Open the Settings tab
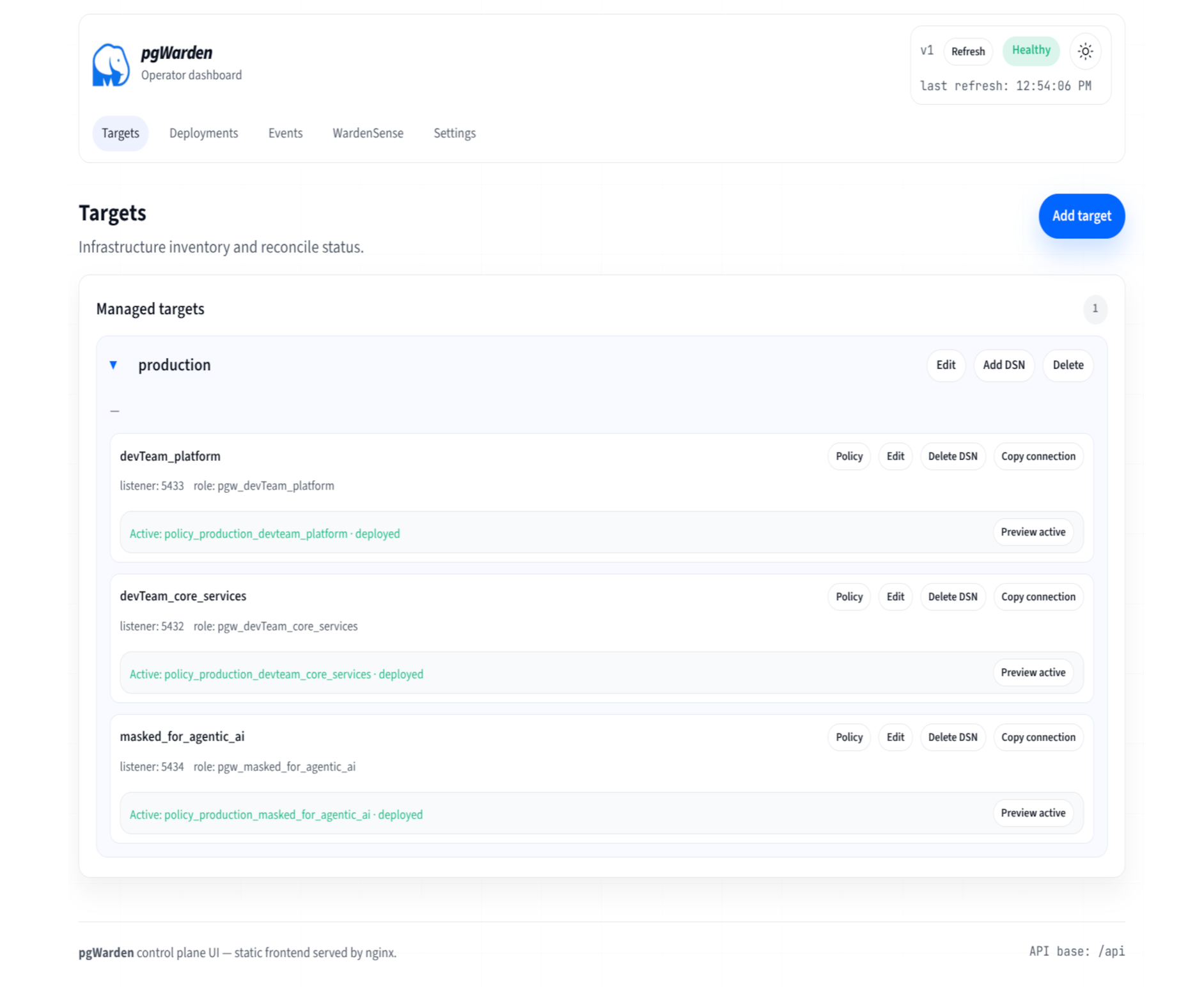This screenshot has width=1204, height=987. coord(454,133)
